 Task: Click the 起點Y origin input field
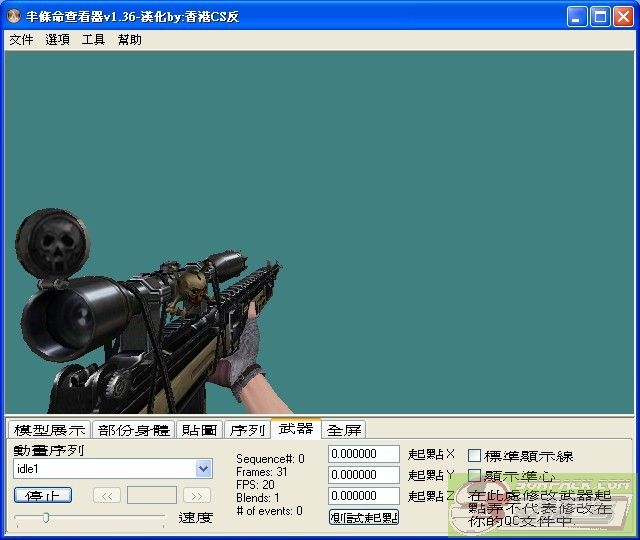tap(364, 475)
